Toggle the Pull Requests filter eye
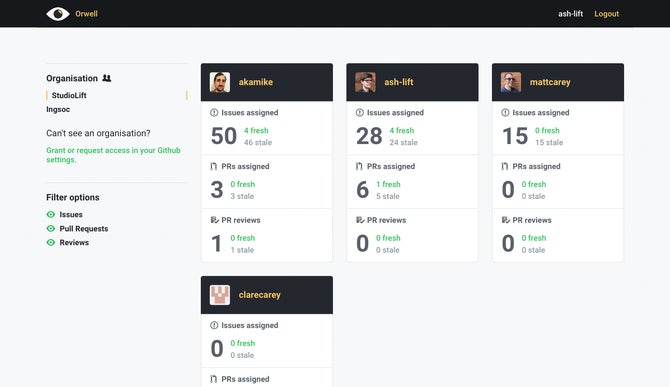 click(x=51, y=229)
